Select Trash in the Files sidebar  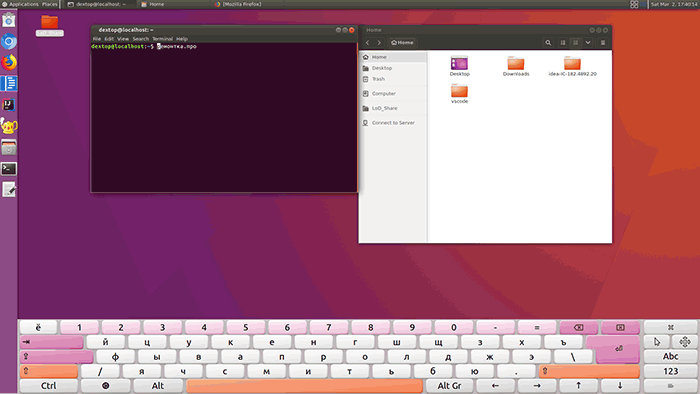click(394, 79)
